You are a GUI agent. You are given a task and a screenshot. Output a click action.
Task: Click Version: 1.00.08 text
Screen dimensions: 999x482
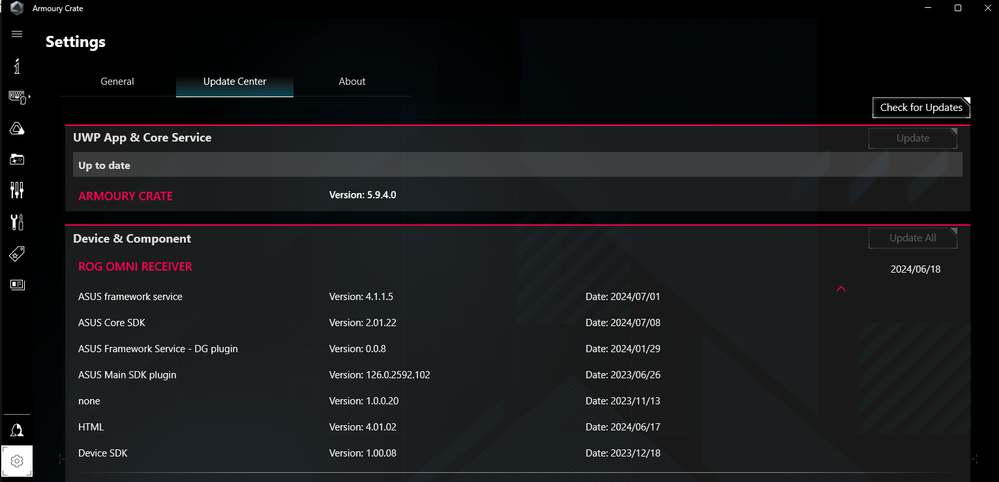(x=363, y=453)
